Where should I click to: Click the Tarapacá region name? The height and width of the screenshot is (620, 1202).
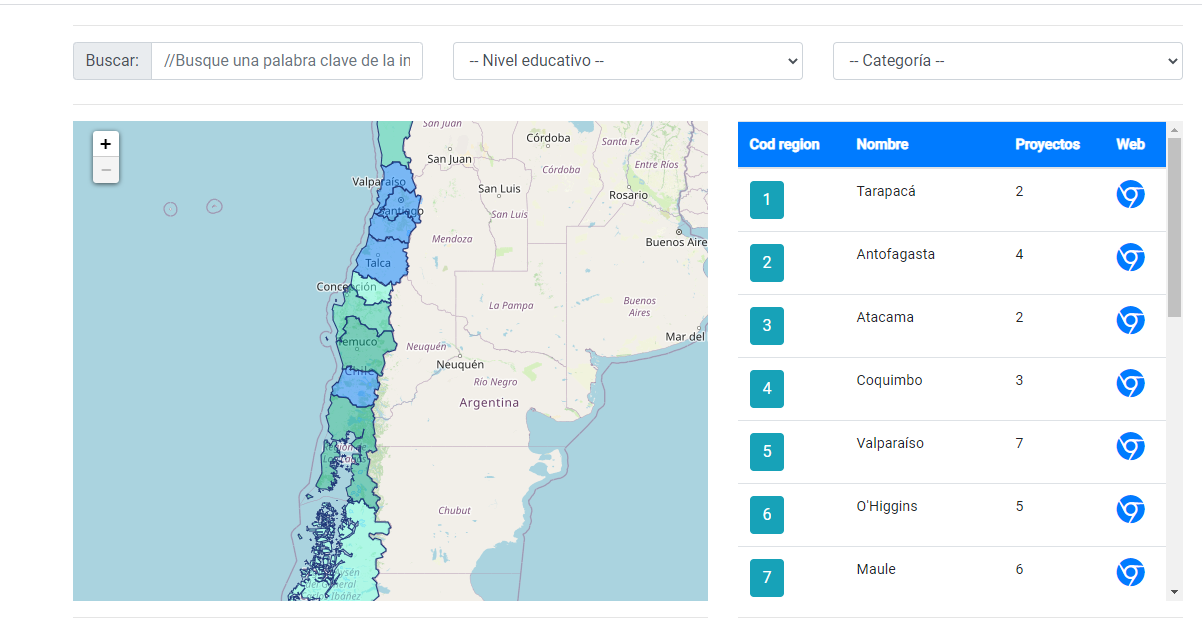point(886,191)
